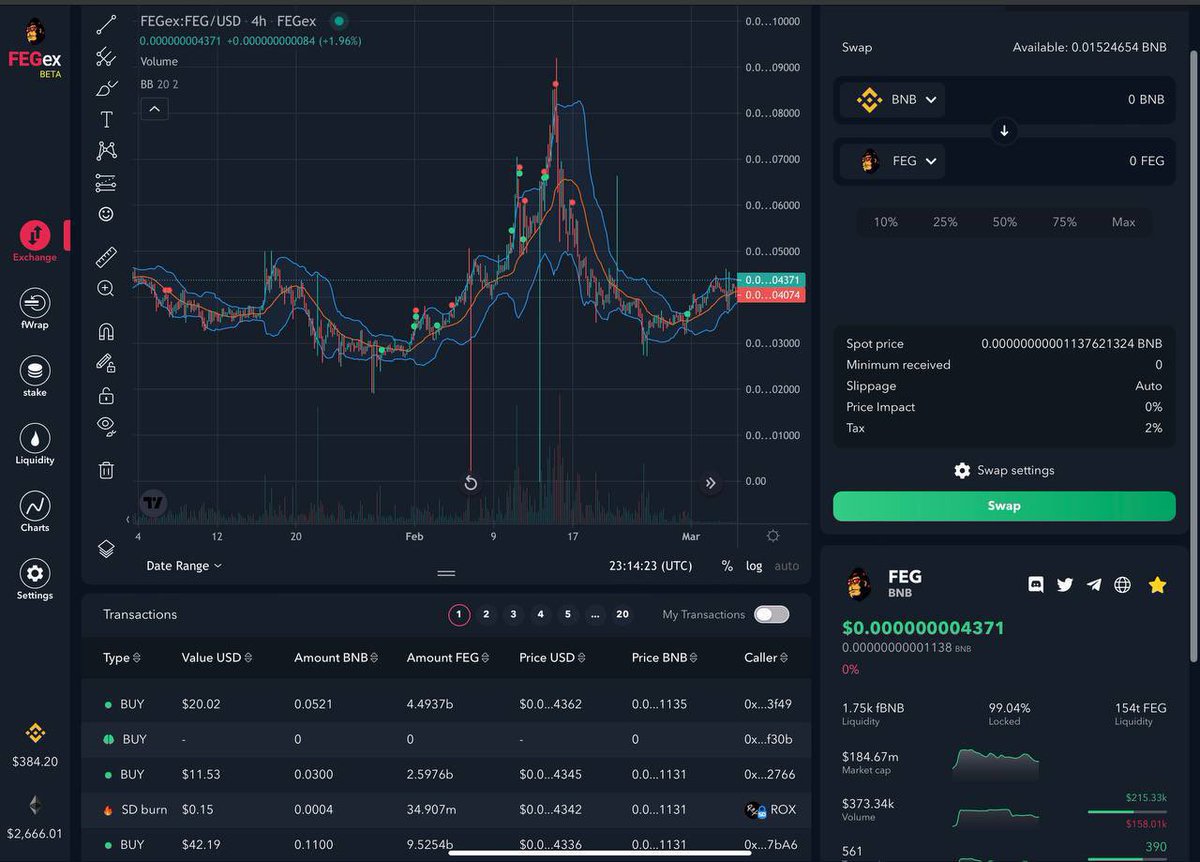Collapse the indicator legend chevron

155,108
